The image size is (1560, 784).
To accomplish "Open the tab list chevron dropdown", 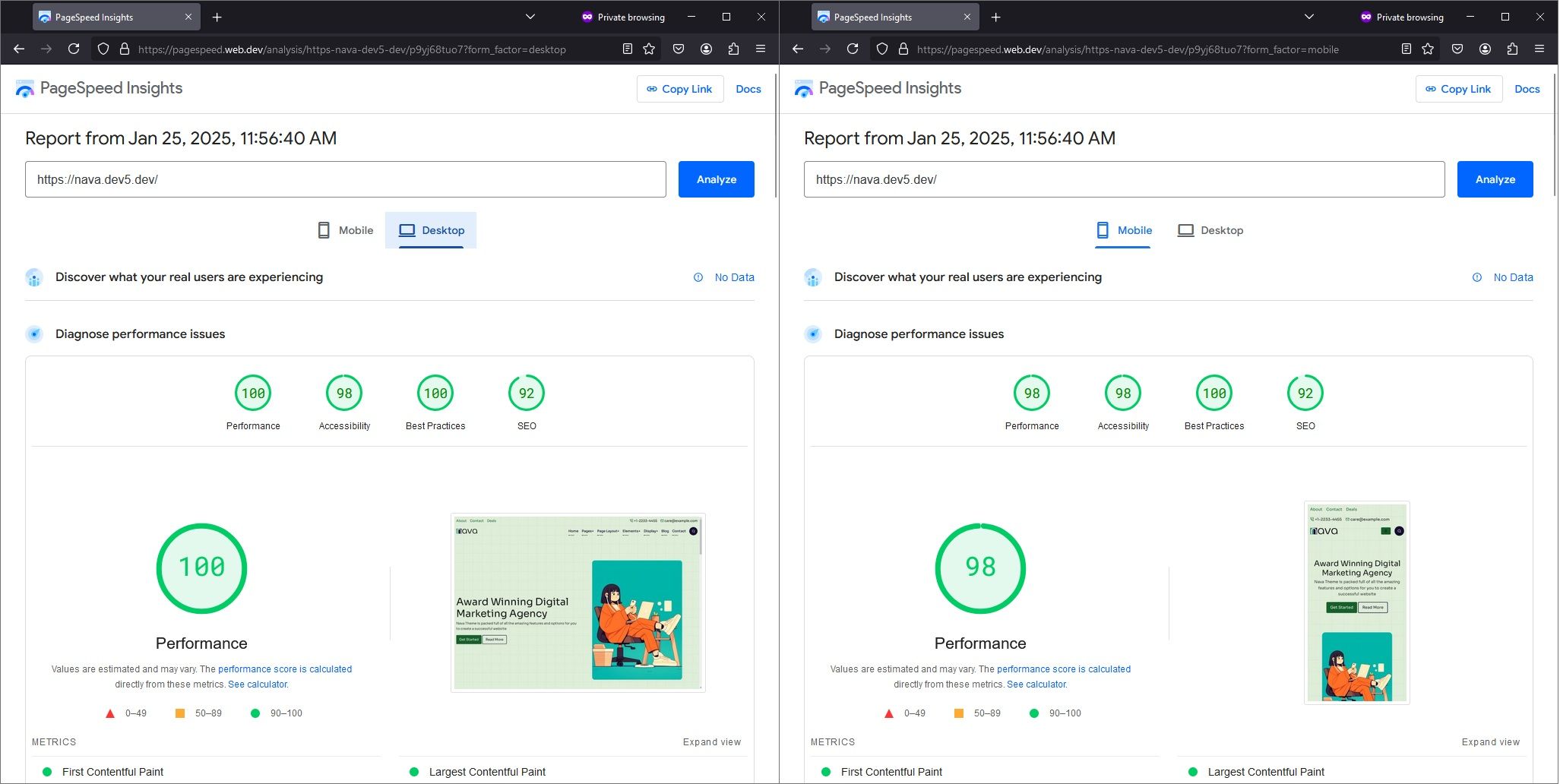I will 530,16.
